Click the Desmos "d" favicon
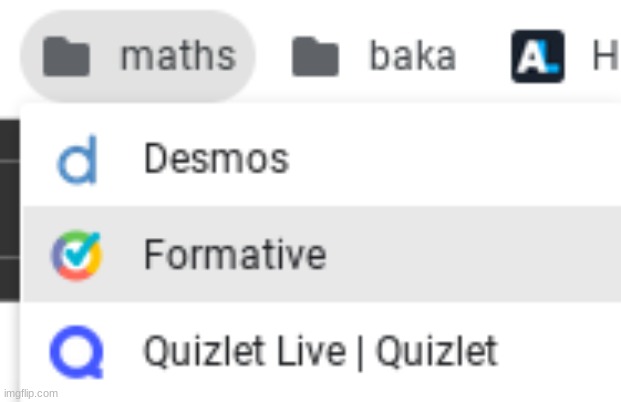The height and width of the screenshot is (402, 621). 76,161
